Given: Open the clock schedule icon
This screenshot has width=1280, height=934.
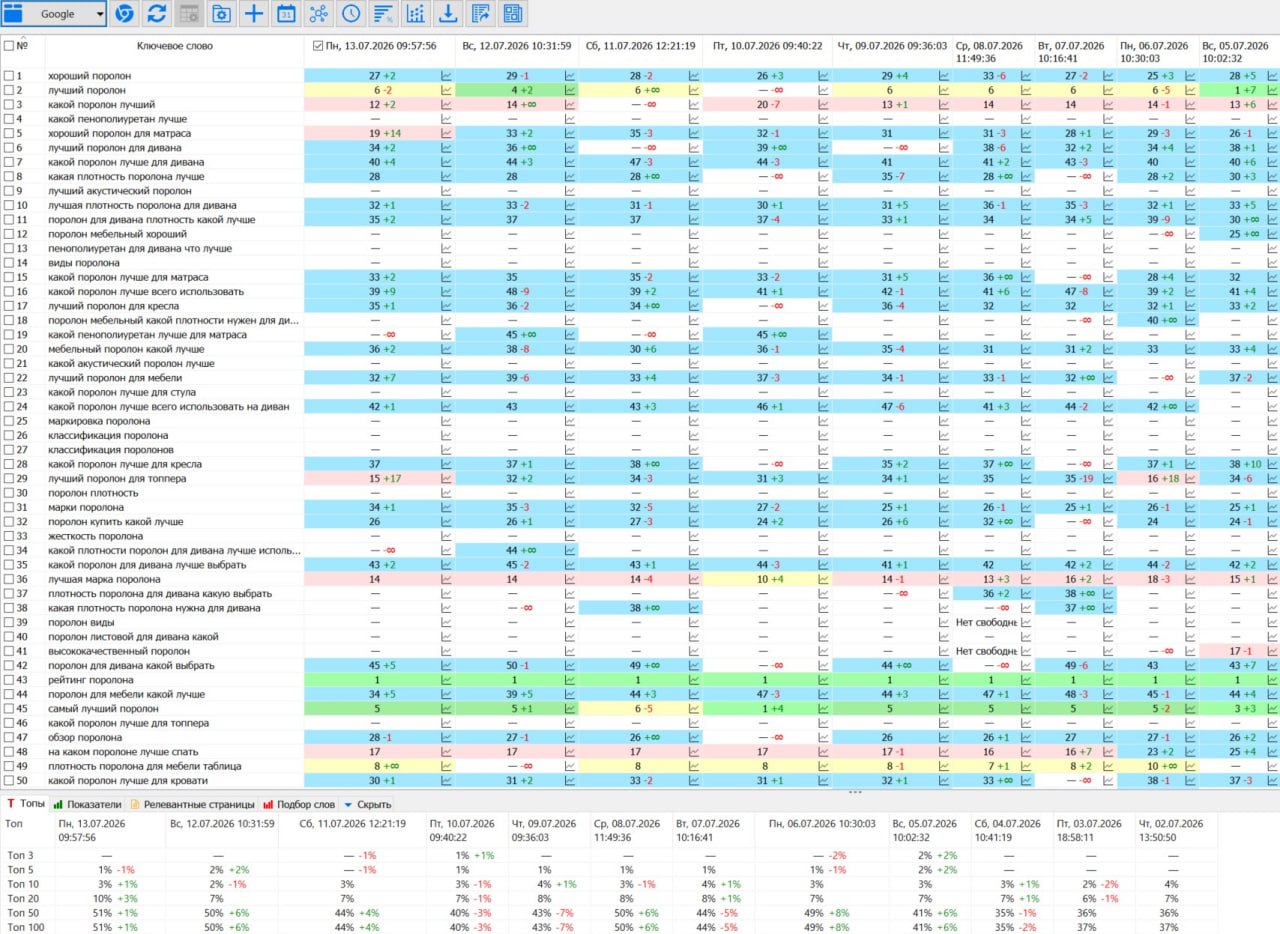Looking at the screenshot, I should [x=351, y=14].
